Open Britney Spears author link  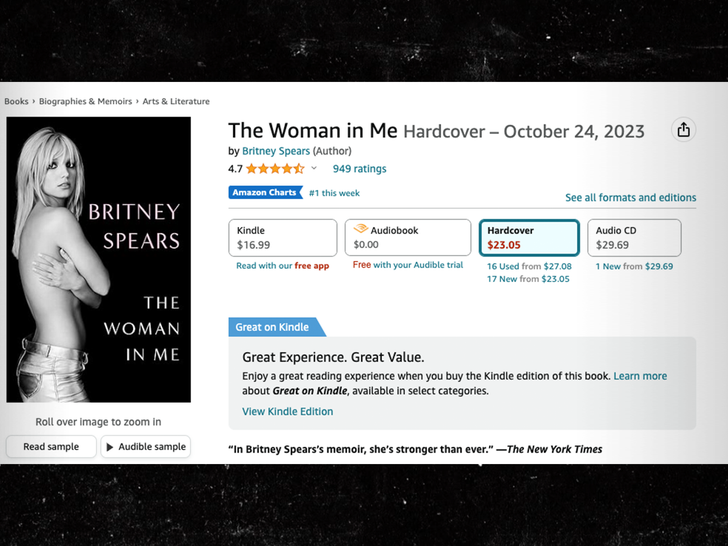(276, 152)
